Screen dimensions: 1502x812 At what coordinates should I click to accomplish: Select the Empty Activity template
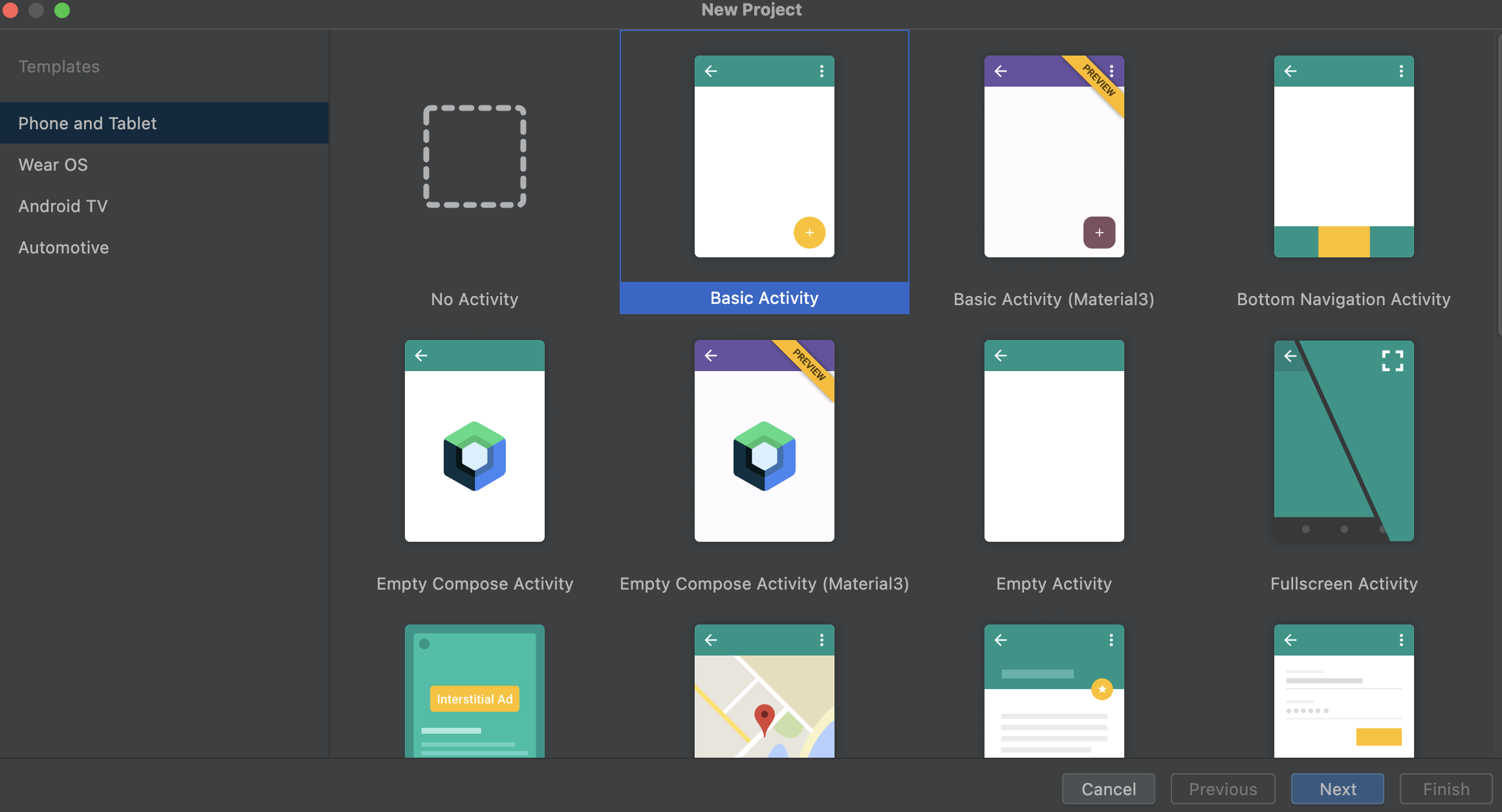coord(1054,441)
